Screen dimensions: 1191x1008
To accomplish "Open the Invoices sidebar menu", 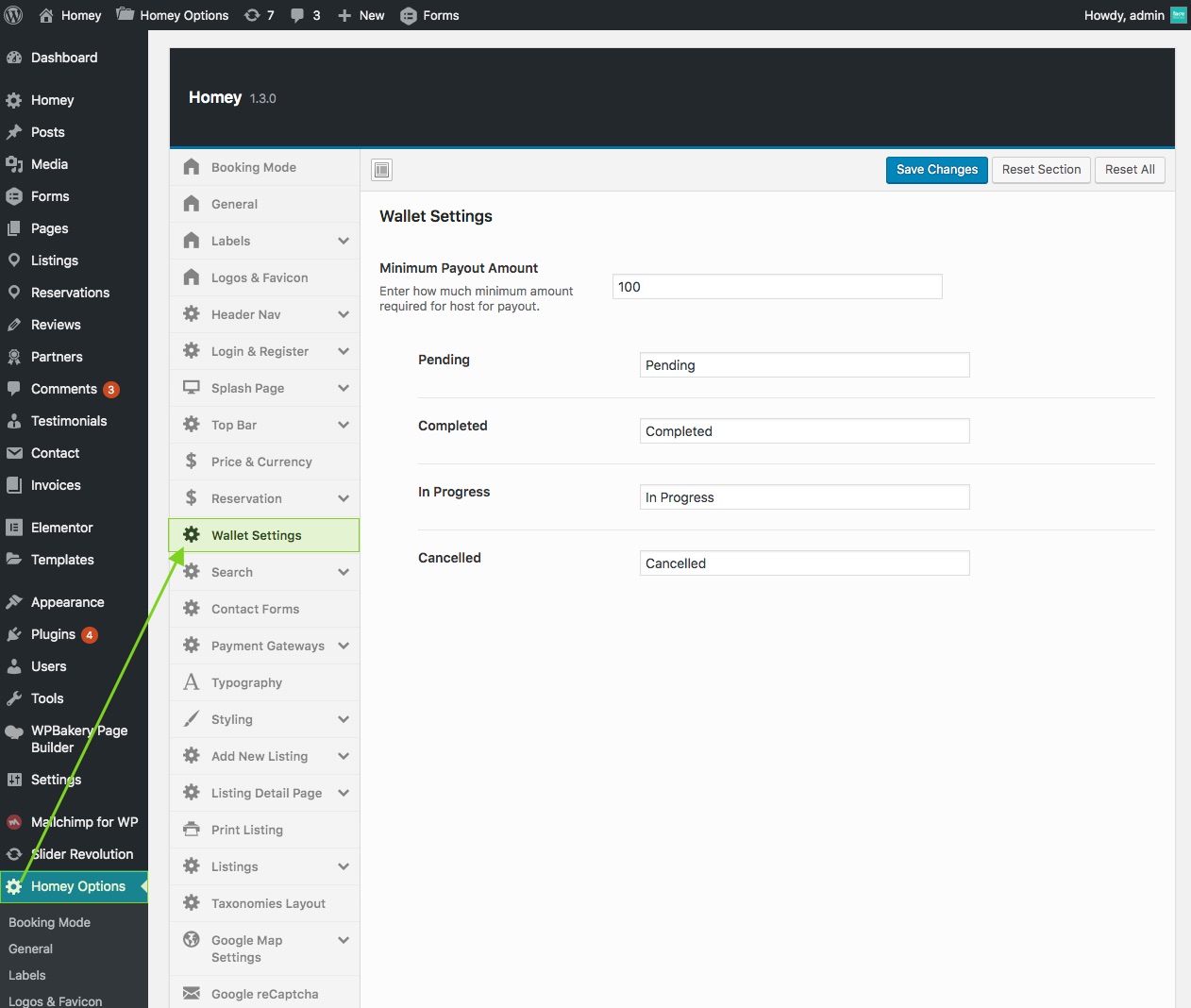I will coord(74,485).
